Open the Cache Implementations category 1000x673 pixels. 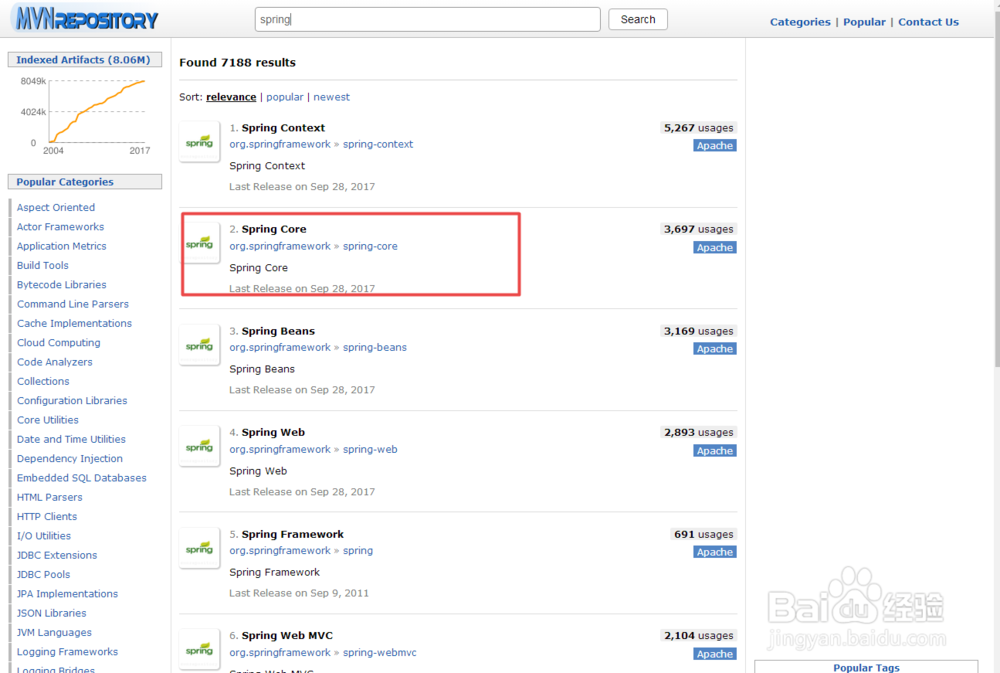tap(75, 323)
